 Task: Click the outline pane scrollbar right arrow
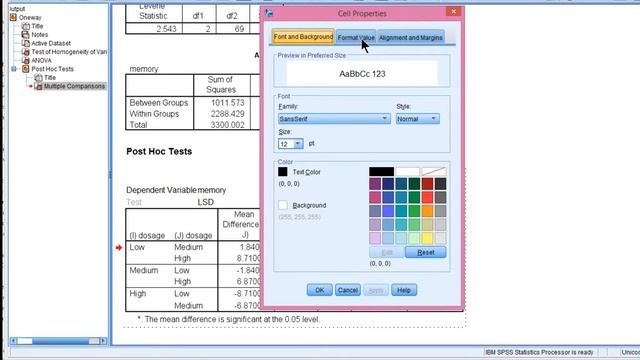(103, 341)
